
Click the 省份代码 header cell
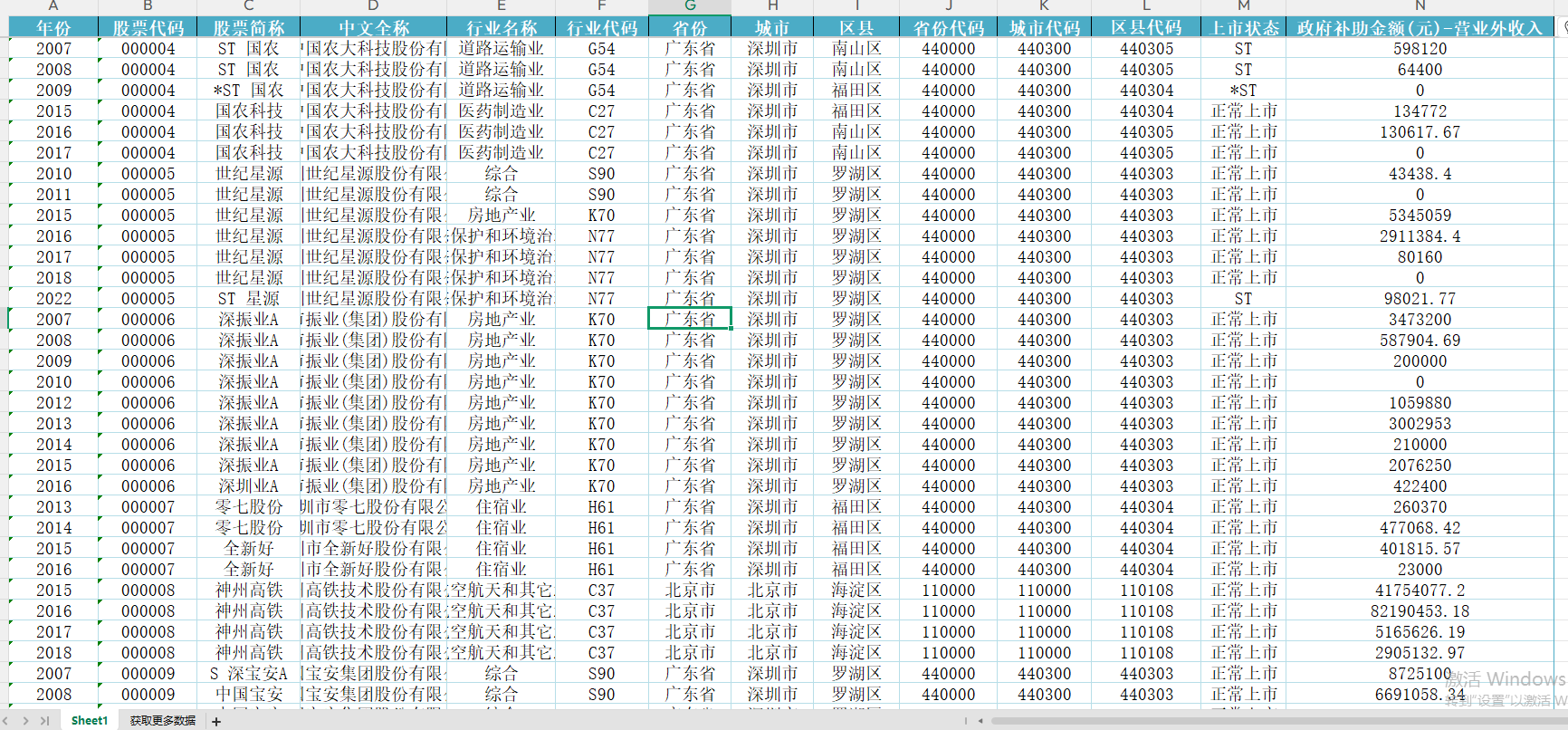(x=949, y=28)
